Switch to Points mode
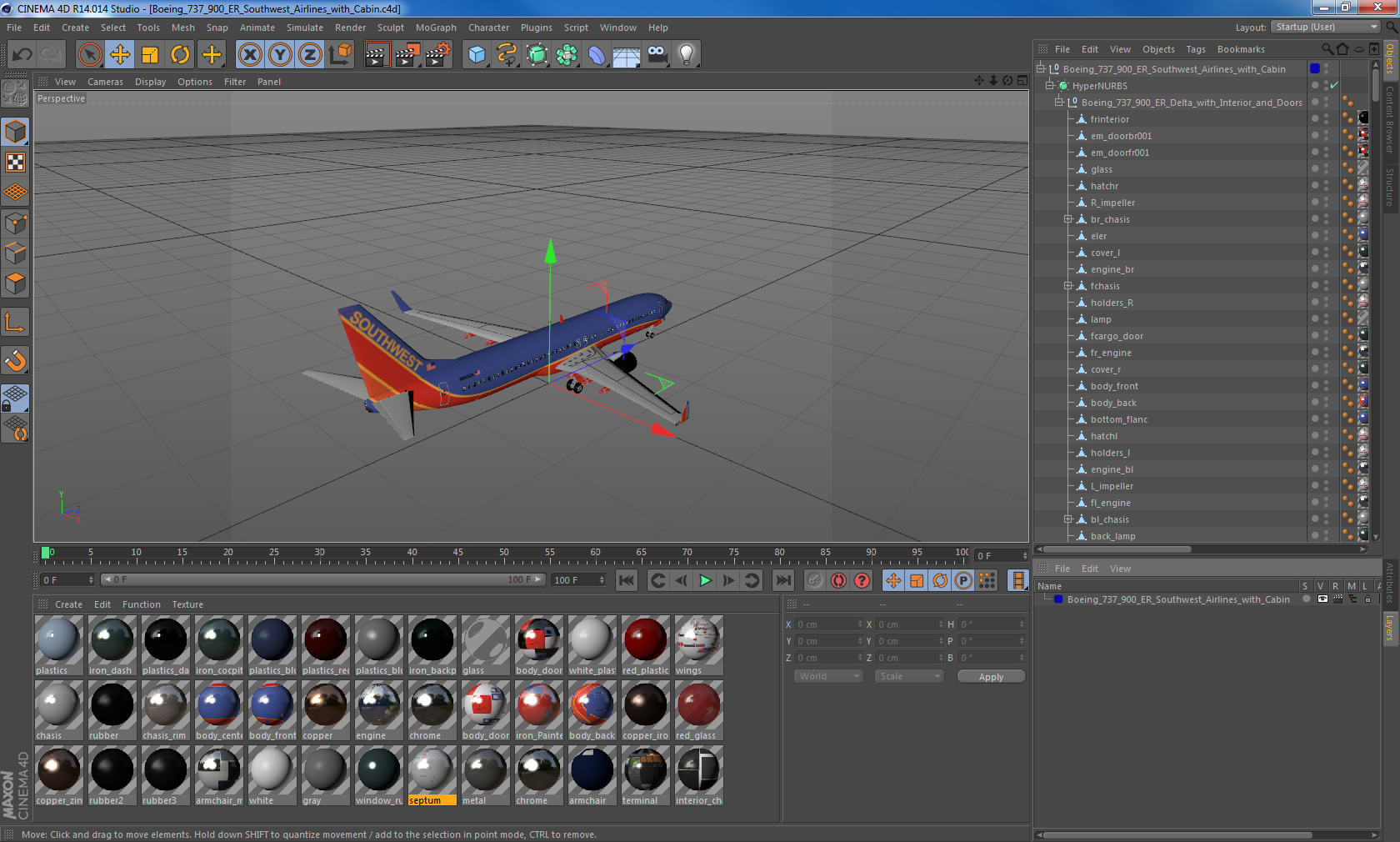1400x842 pixels. pos(15,223)
